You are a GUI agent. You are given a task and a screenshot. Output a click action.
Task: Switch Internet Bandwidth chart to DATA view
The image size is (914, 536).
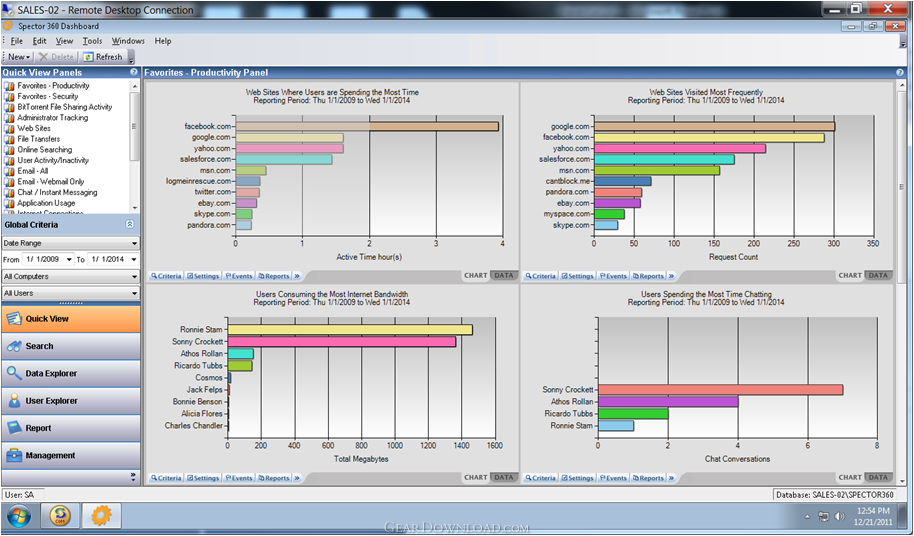pyautogui.click(x=504, y=477)
